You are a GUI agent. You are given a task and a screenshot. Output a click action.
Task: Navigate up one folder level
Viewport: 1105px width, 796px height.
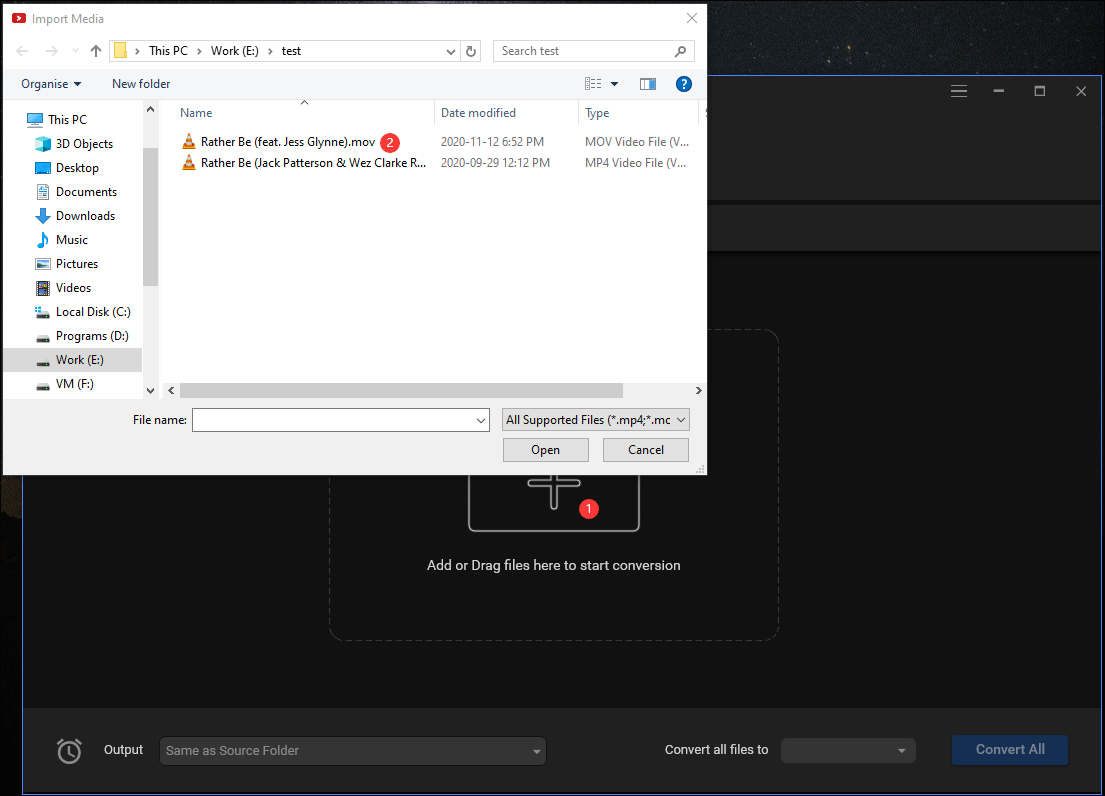pyautogui.click(x=96, y=51)
